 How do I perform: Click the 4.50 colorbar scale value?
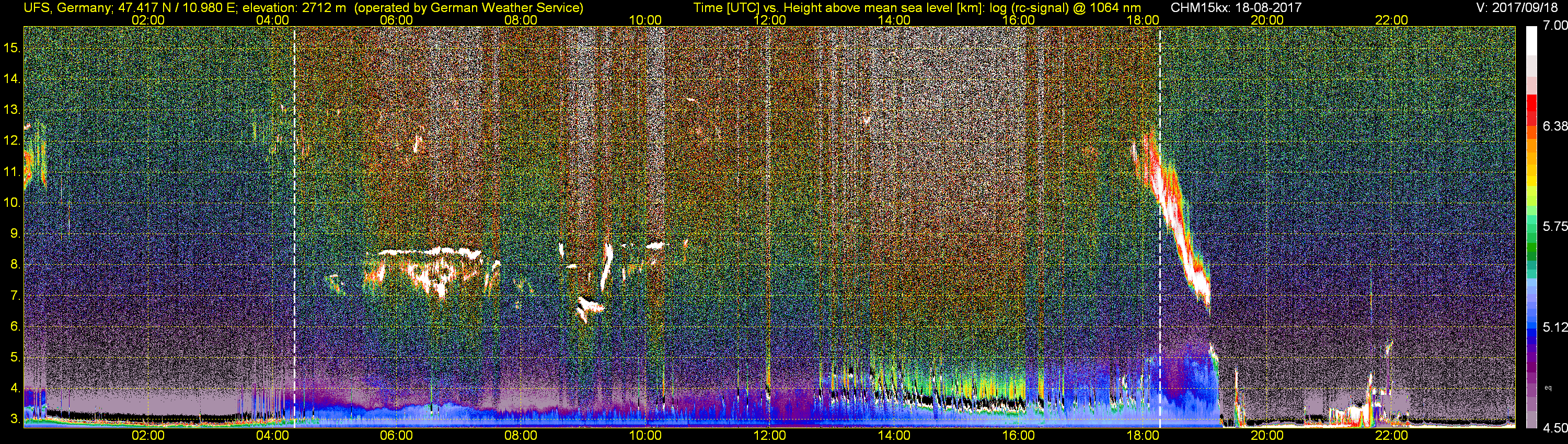(1555, 428)
